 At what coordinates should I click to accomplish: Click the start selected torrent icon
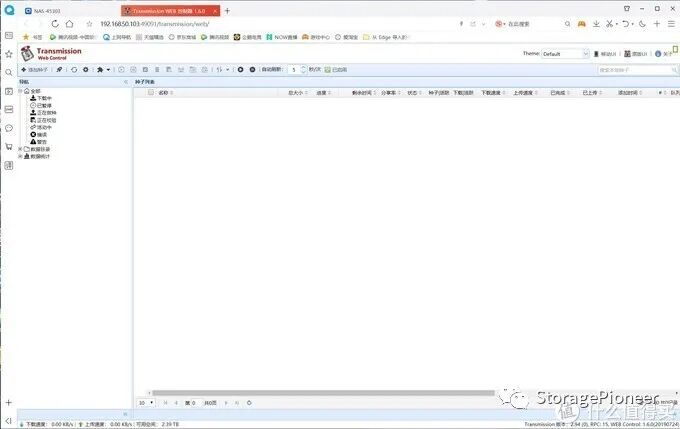121,69
